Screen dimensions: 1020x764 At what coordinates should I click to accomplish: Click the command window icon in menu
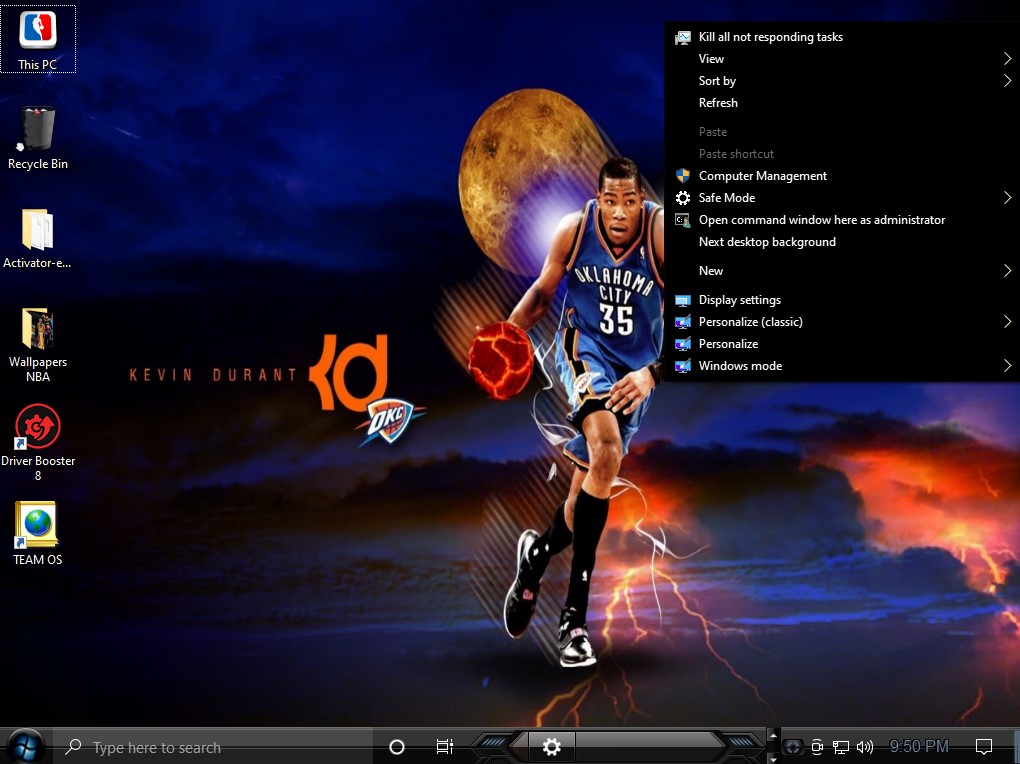[682, 220]
